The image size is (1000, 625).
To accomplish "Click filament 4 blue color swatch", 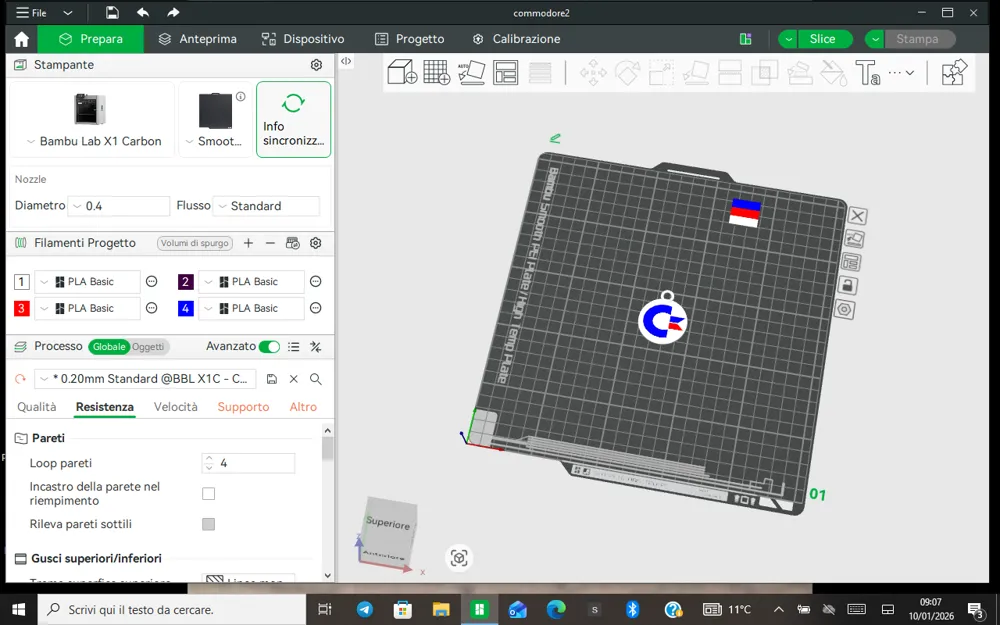I will 186,309.
